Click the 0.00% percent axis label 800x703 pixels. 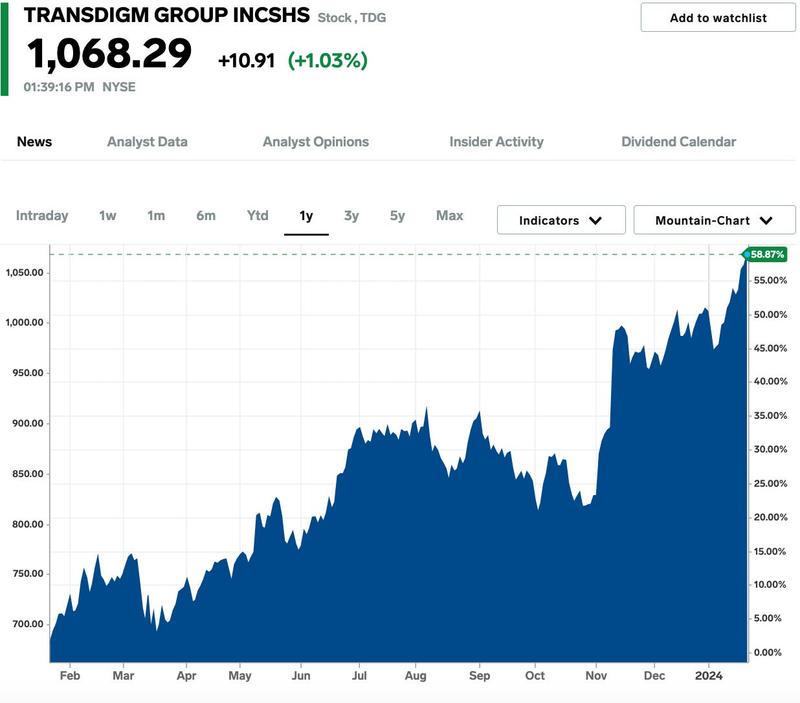(x=767, y=652)
